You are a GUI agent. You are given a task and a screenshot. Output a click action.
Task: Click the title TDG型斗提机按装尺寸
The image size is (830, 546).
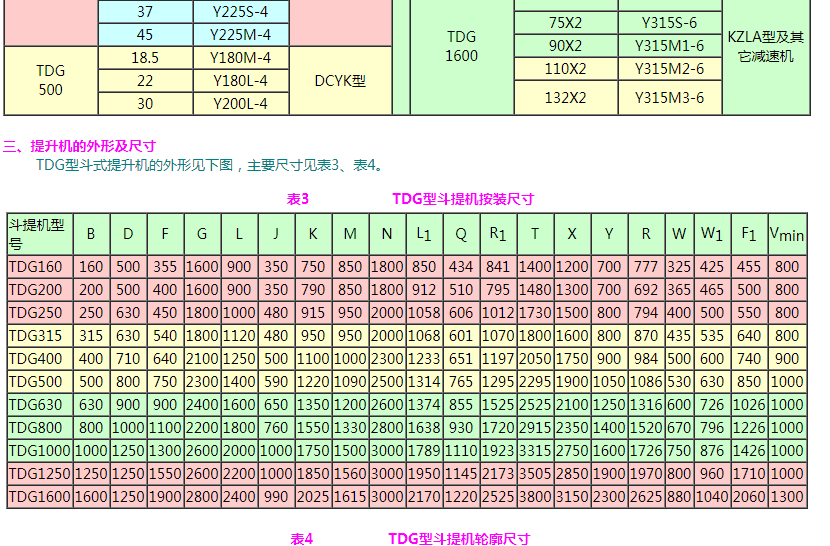462,199
